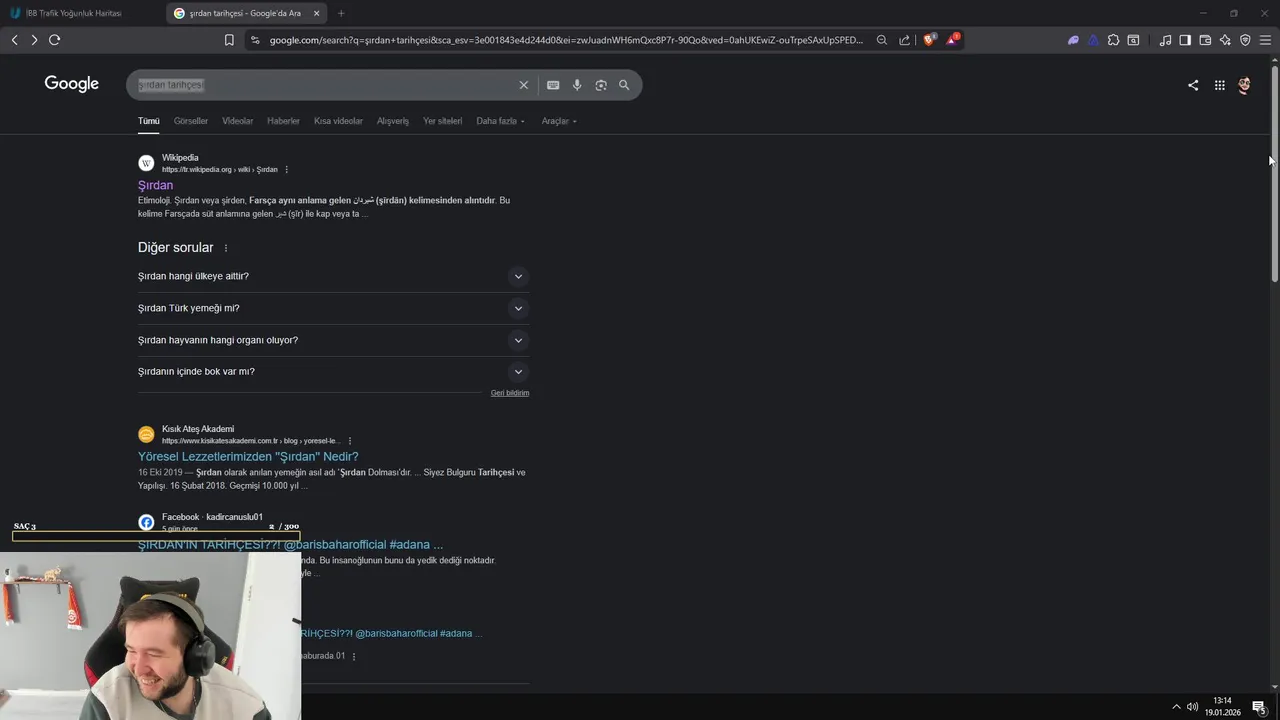Click the zoom magnifier in address bar
The width and height of the screenshot is (1280, 720).
point(882,40)
